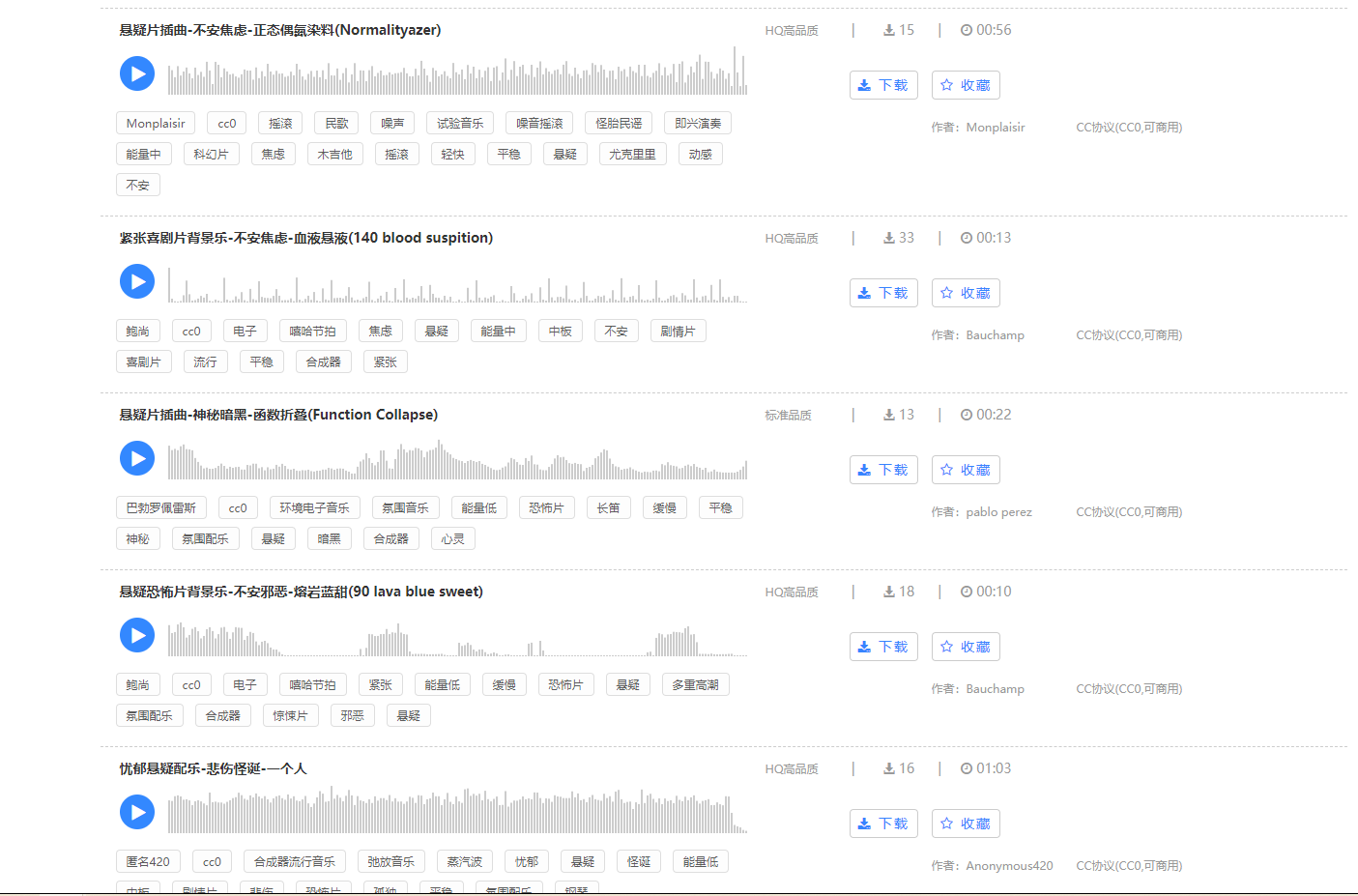The width and height of the screenshot is (1358, 896).
Task: Open the title 紧张喜剧片背景乐 140 blood suspition
Action: point(306,238)
